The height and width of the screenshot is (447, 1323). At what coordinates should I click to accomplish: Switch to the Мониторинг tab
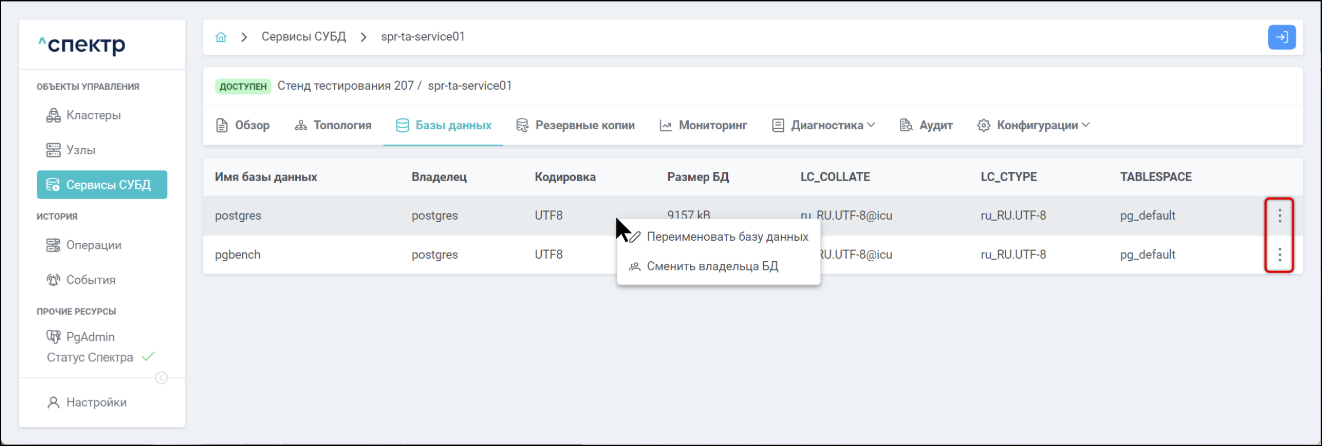coord(703,126)
